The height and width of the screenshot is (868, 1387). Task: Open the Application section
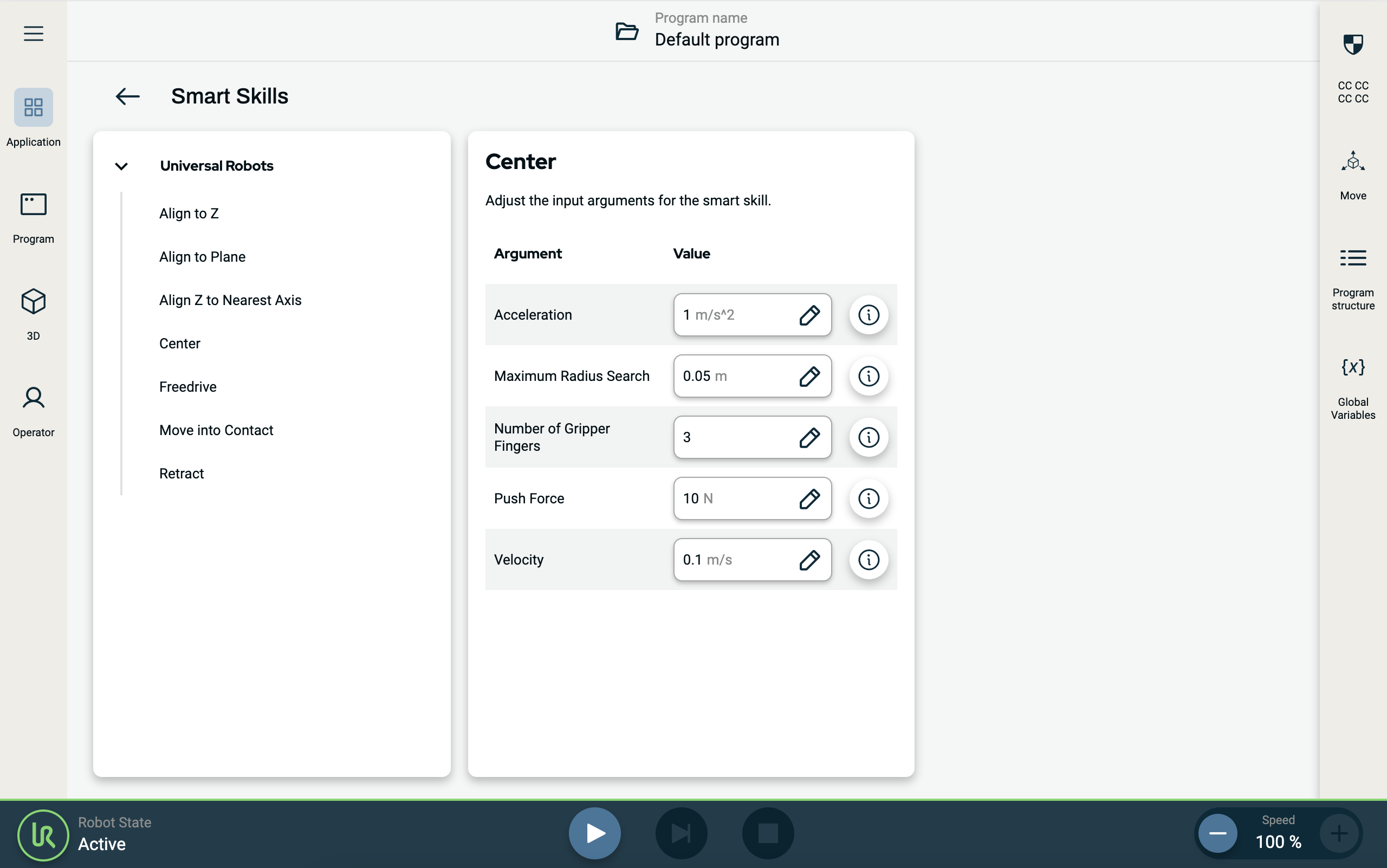(33, 107)
